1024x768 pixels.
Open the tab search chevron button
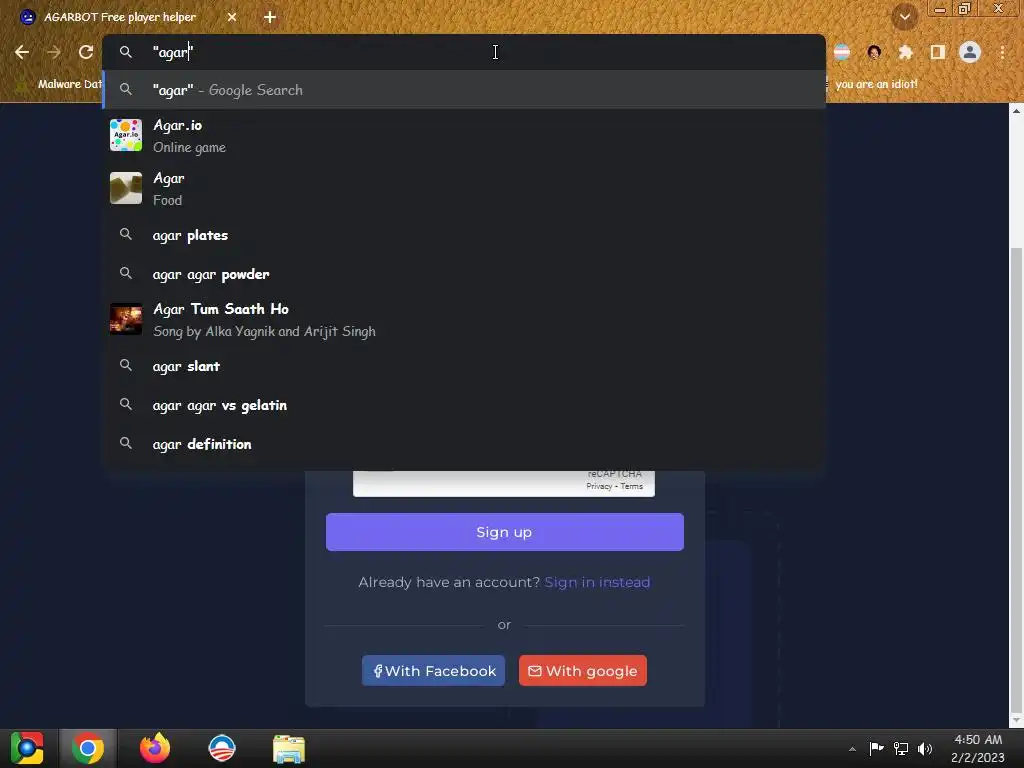click(x=904, y=17)
